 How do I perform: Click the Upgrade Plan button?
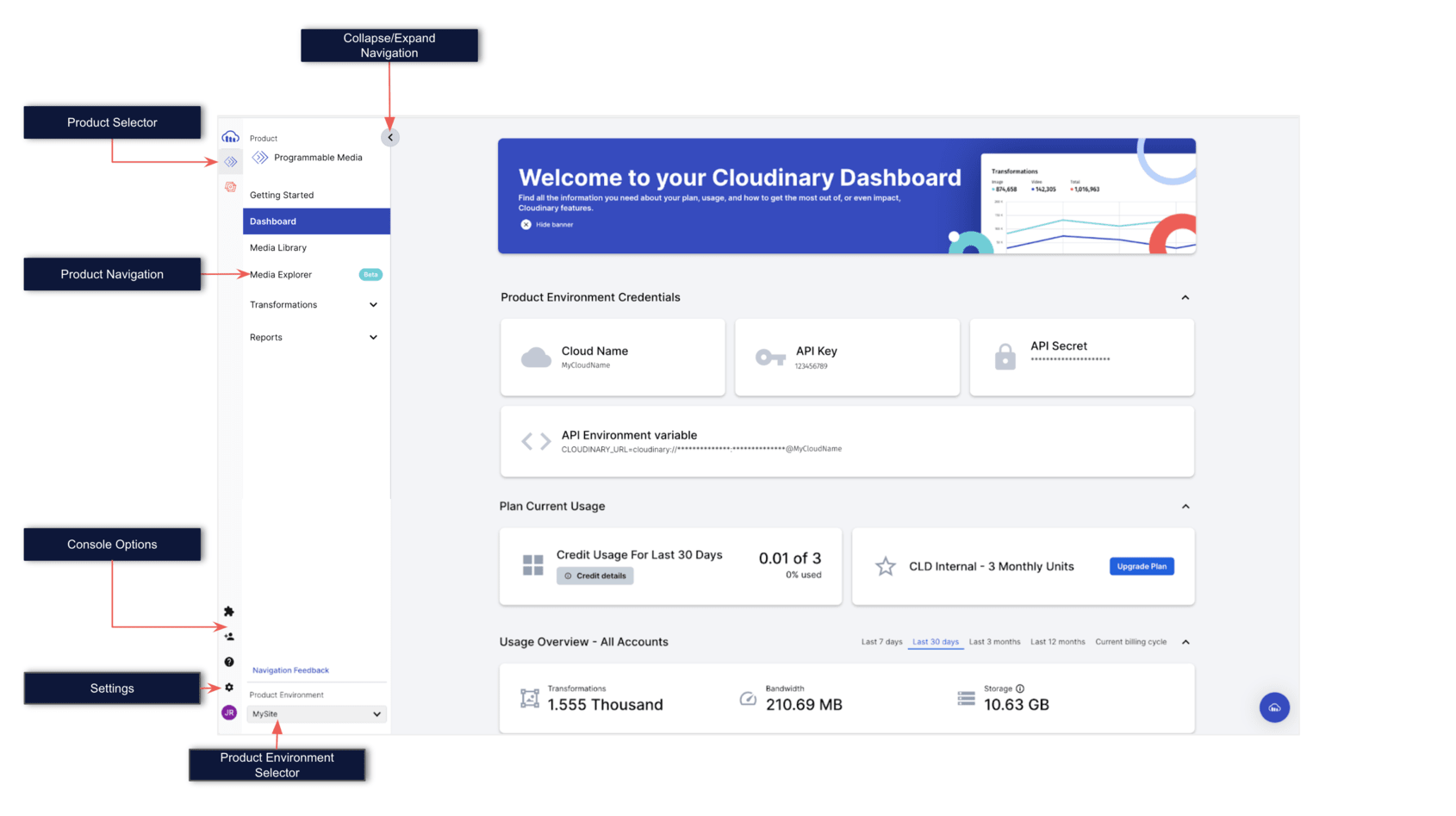click(x=1142, y=566)
